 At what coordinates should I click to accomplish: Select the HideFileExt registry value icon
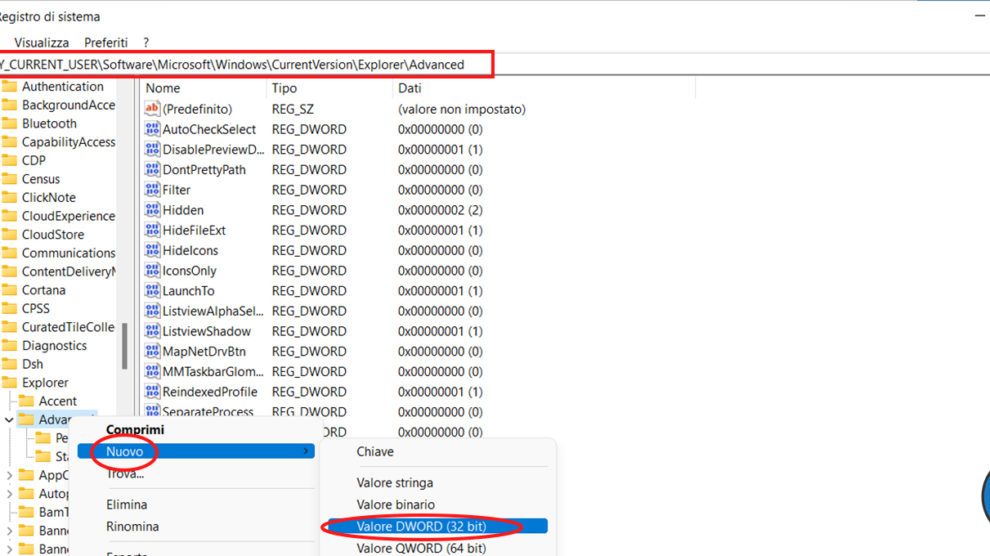click(x=153, y=230)
